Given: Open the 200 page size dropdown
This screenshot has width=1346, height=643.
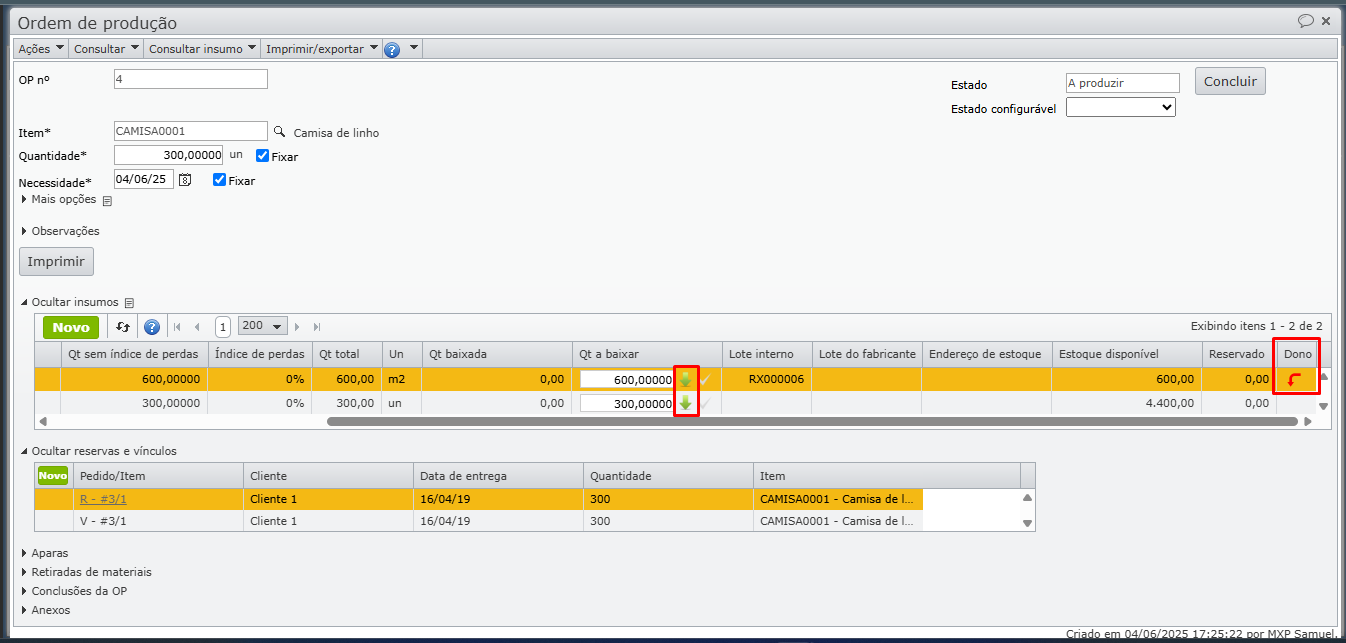Looking at the screenshot, I should (x=263, y=326).
